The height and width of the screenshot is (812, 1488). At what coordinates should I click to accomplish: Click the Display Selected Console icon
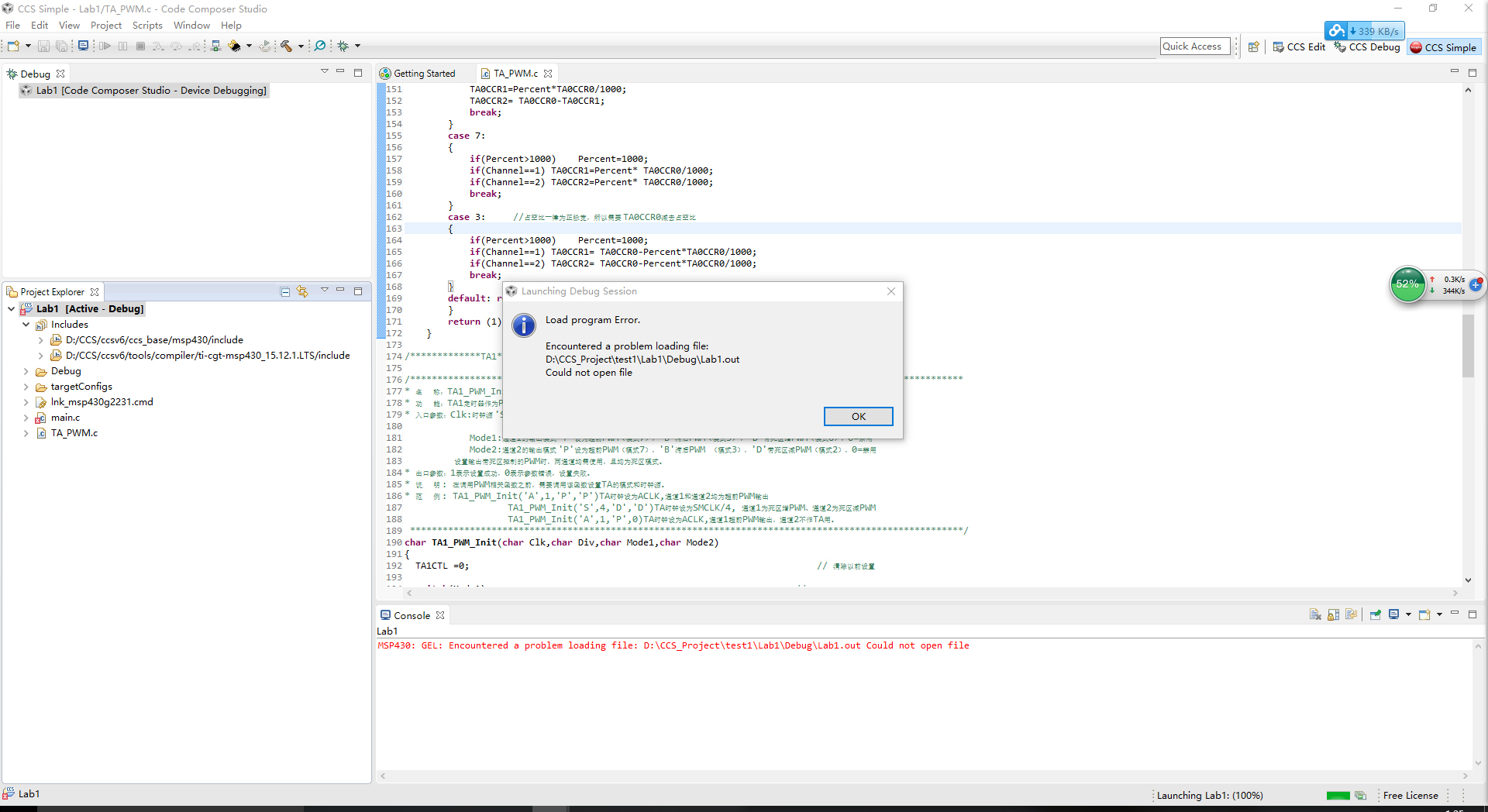click(1393, 614)
